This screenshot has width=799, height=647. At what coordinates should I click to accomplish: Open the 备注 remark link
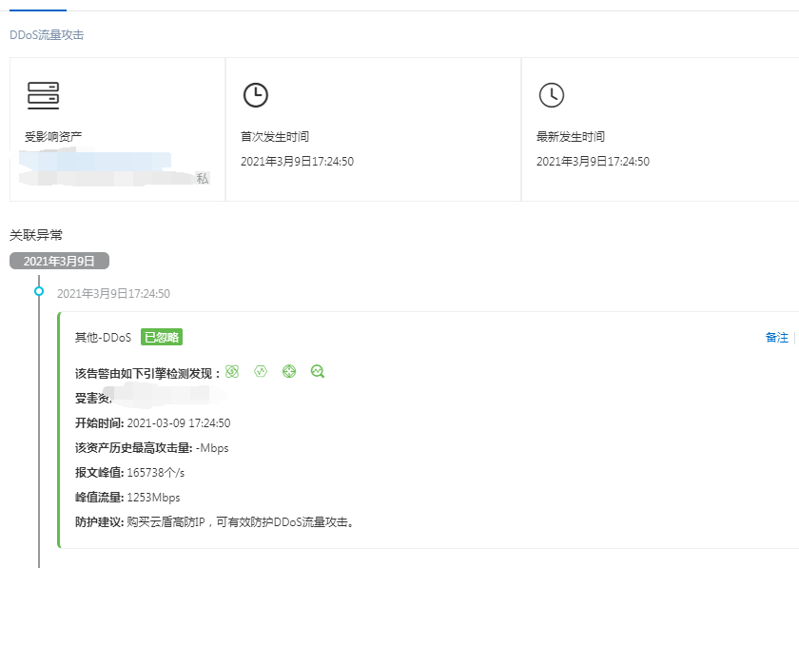[776, 338]
